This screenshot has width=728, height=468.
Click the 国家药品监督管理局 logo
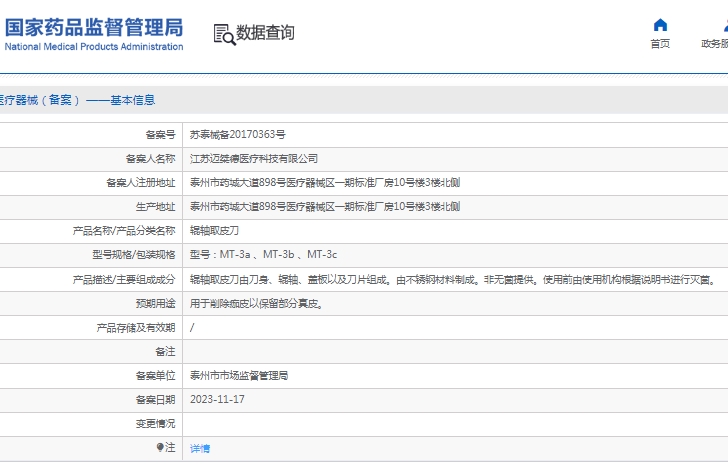pyautogui.click(x=94, y=33)
